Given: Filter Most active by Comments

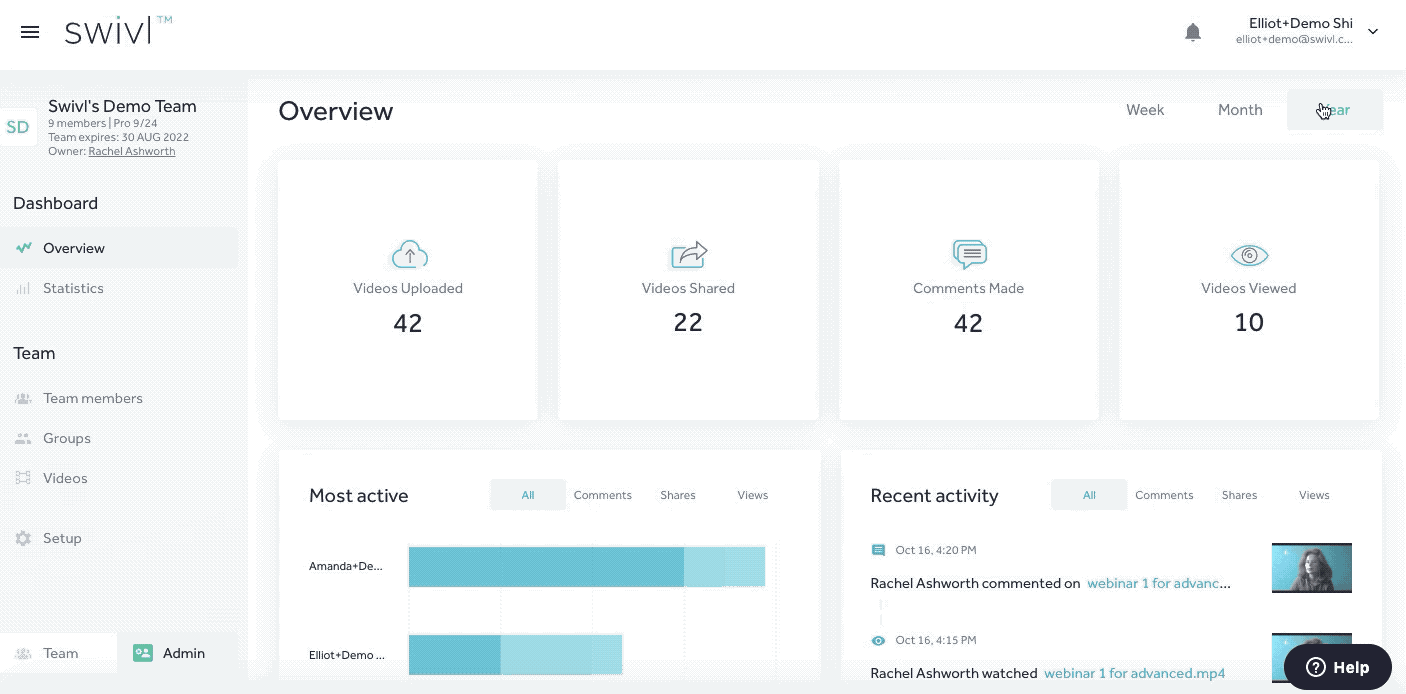Looking at the screenshot, I should [602, 495].
